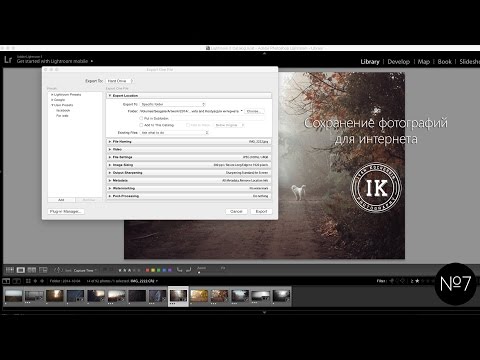The image size is (480, 360).
Task: Expand the File Settings section
Action: pos(110,157)
